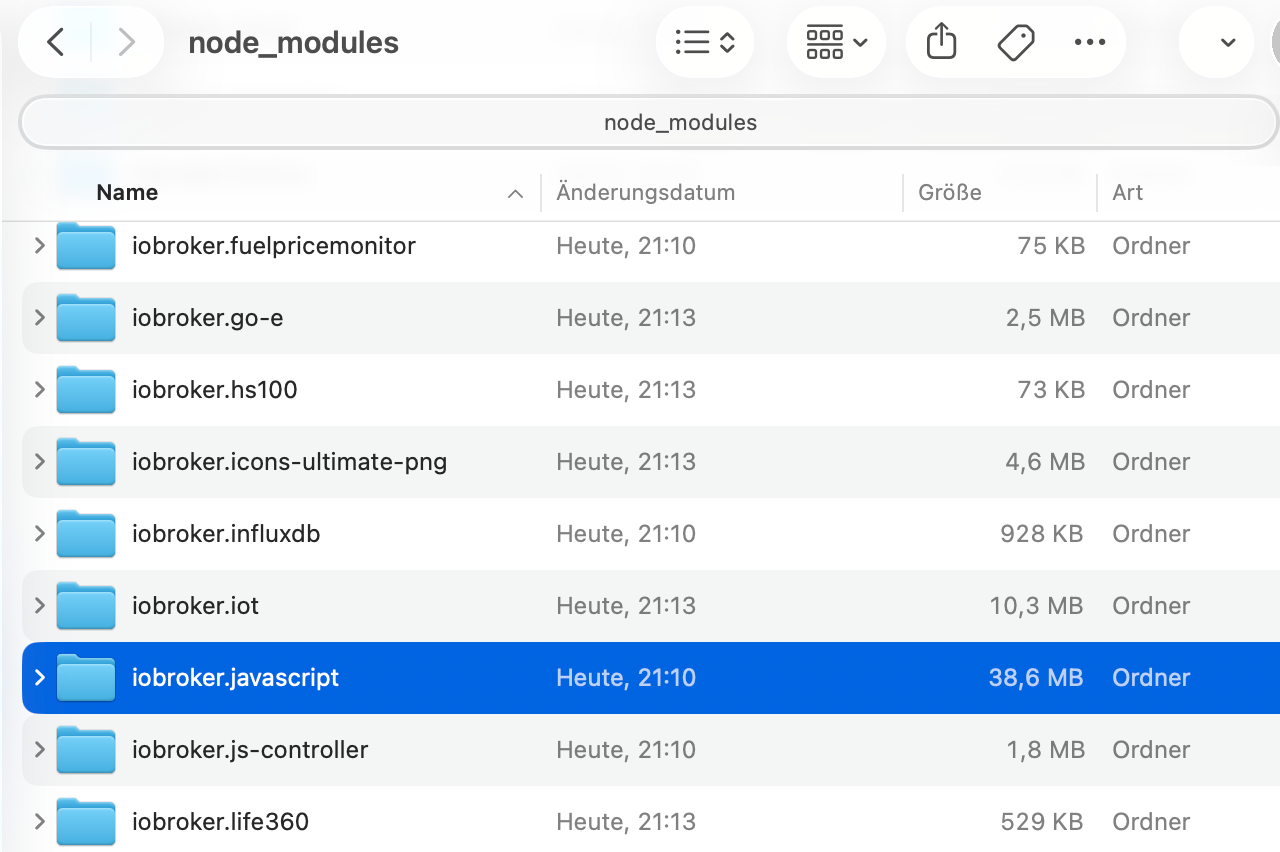Click the 928 KB size value

click(x=1042, y=533)
